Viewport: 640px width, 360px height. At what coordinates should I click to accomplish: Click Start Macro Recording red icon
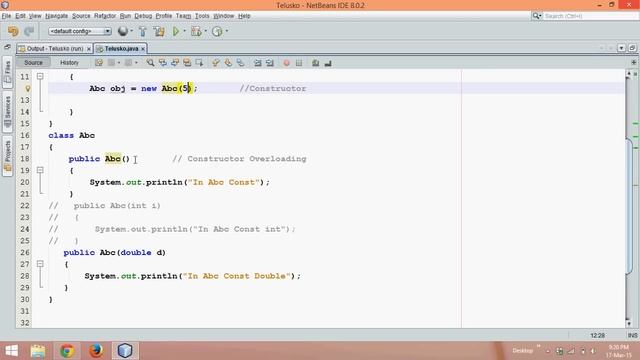287,63
